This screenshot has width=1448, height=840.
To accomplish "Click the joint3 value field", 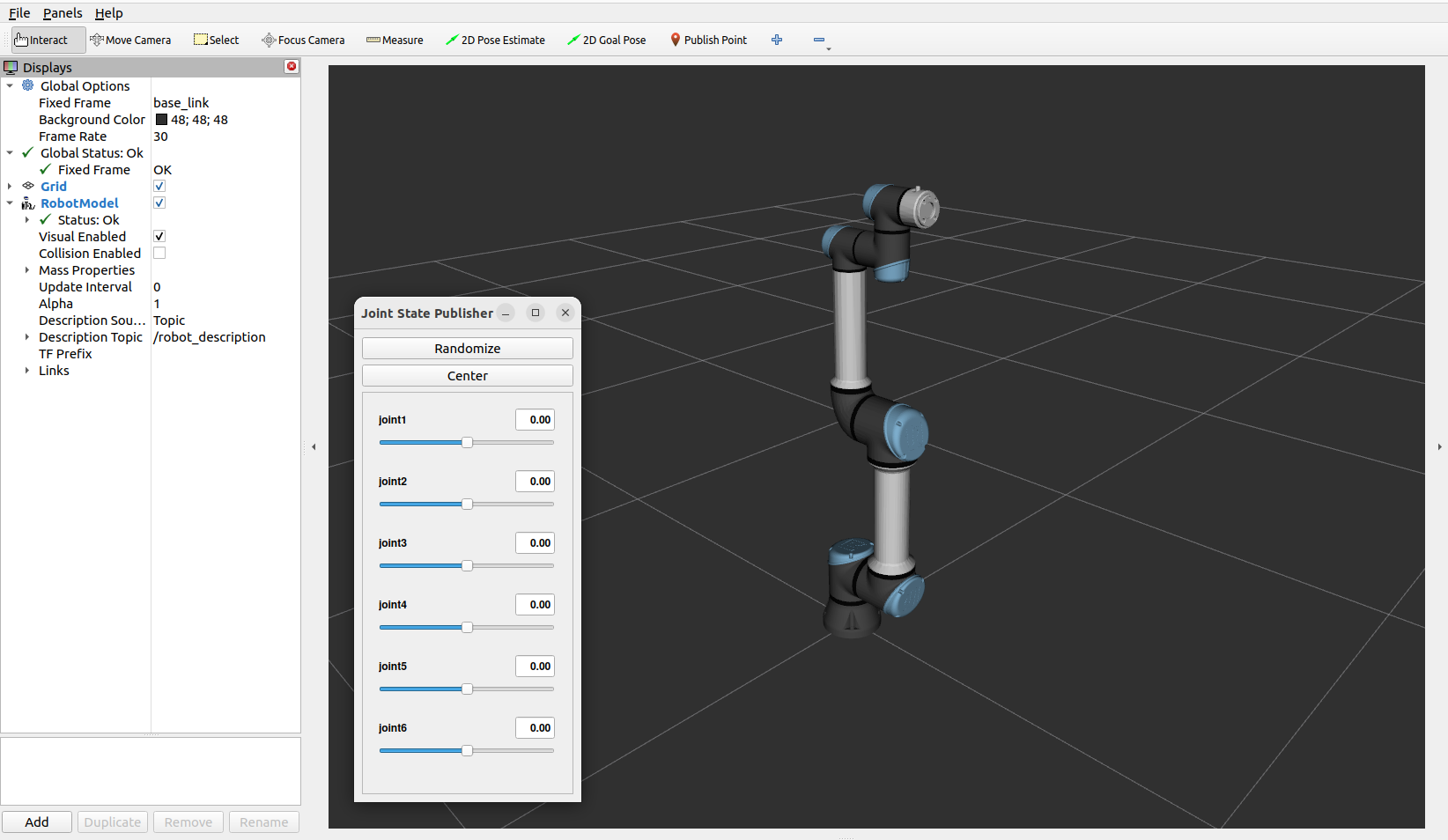I will pos(535,543).
